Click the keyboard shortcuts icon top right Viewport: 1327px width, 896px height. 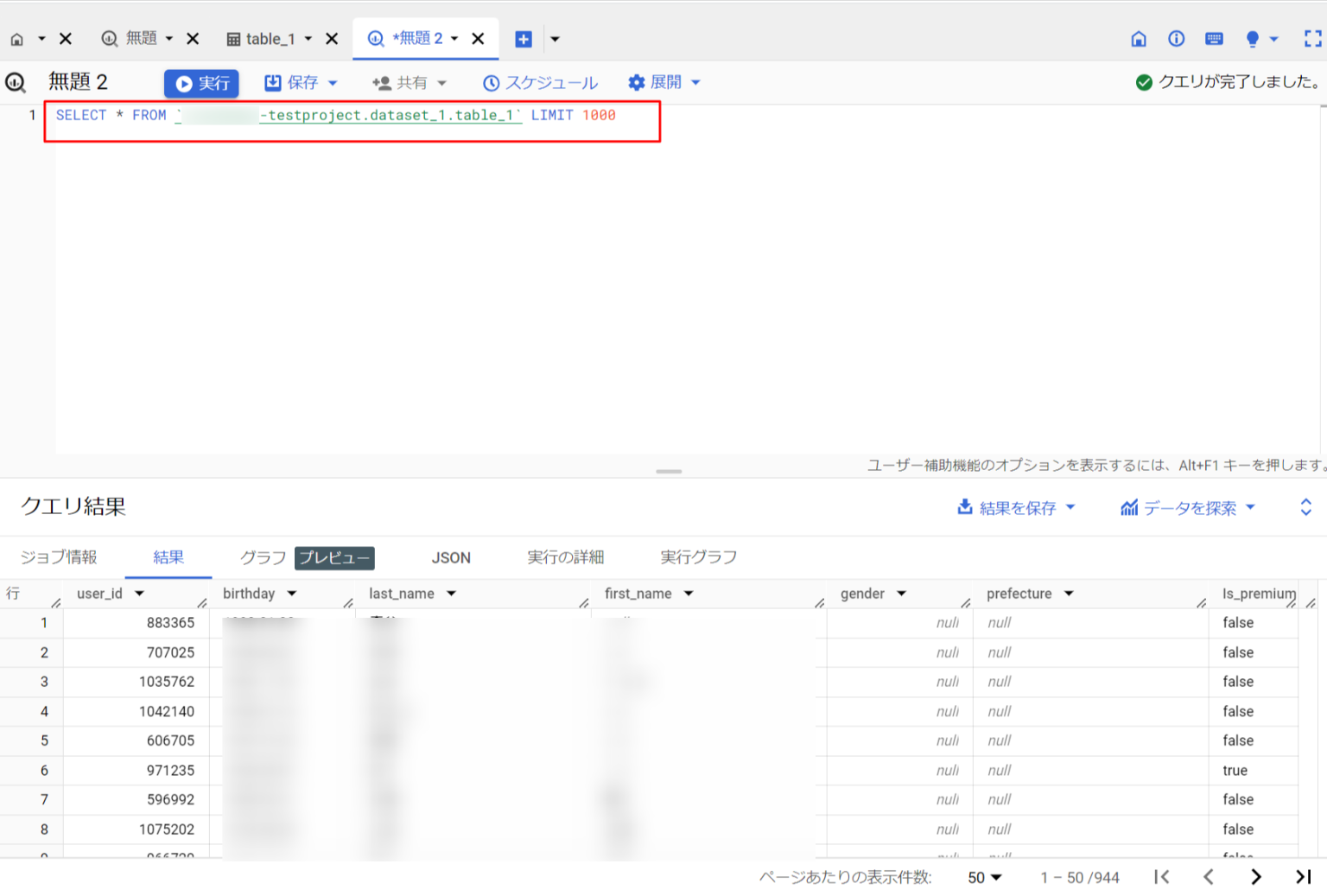pyautogui.click(x=1214, y=38)
